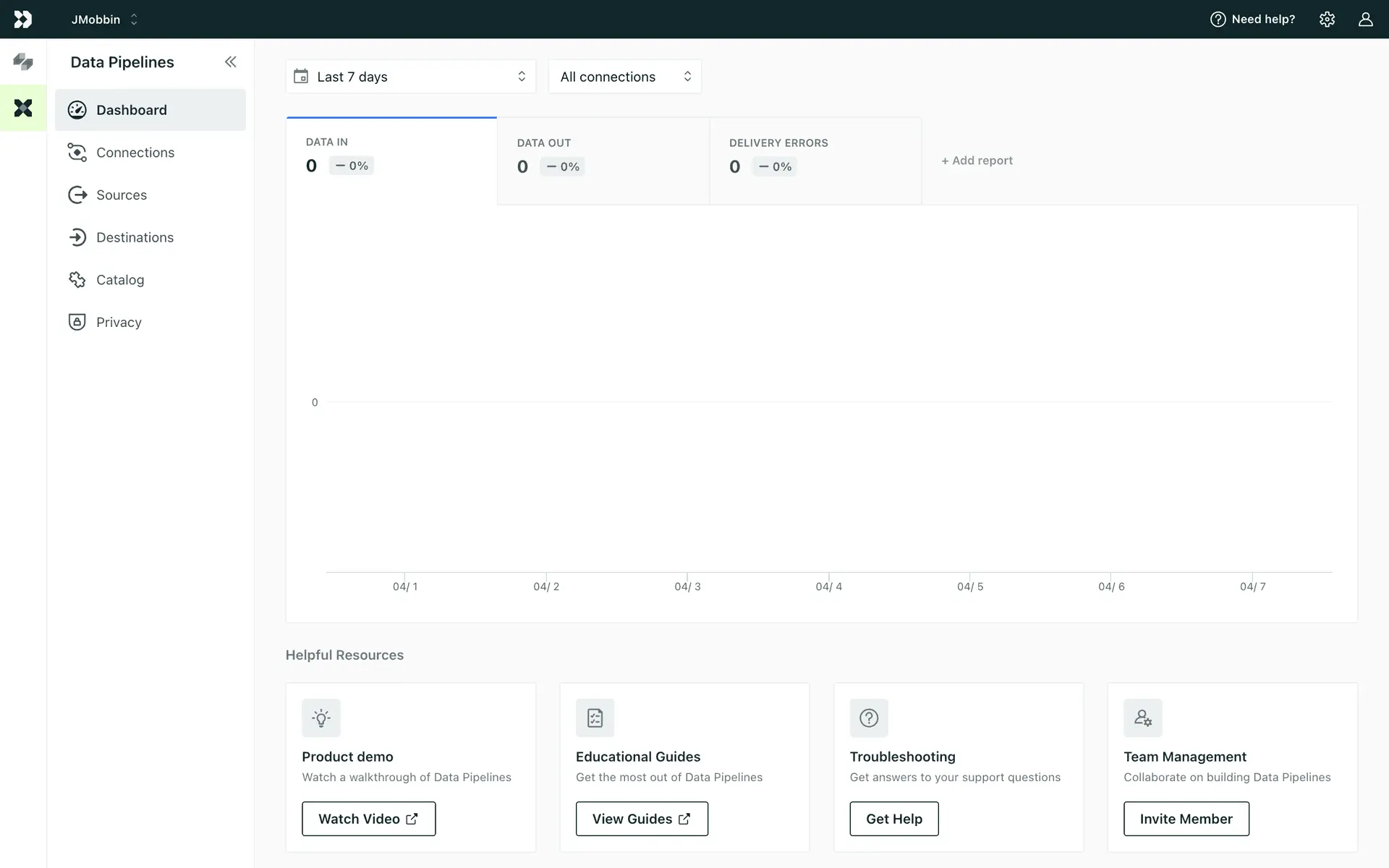Collapse the Data Pipelines sidebar
Screen dimensions: 1389x868
click(230, 62)
